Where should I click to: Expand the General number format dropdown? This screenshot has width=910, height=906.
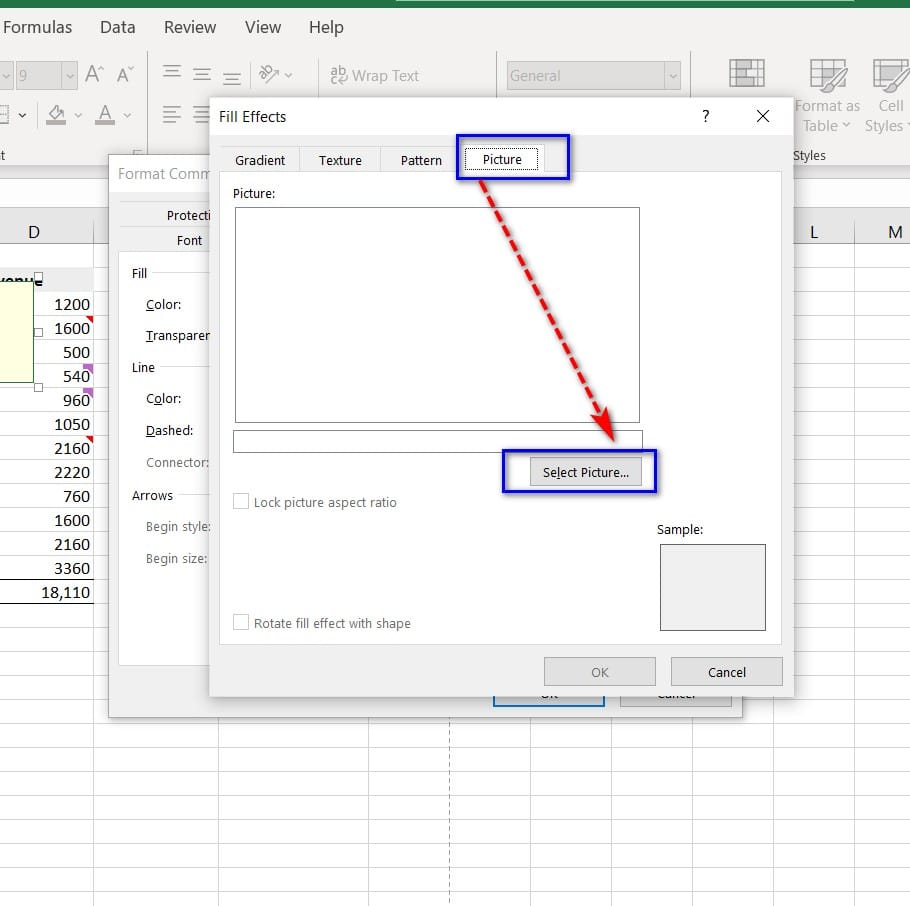click(x=673, y=75)
